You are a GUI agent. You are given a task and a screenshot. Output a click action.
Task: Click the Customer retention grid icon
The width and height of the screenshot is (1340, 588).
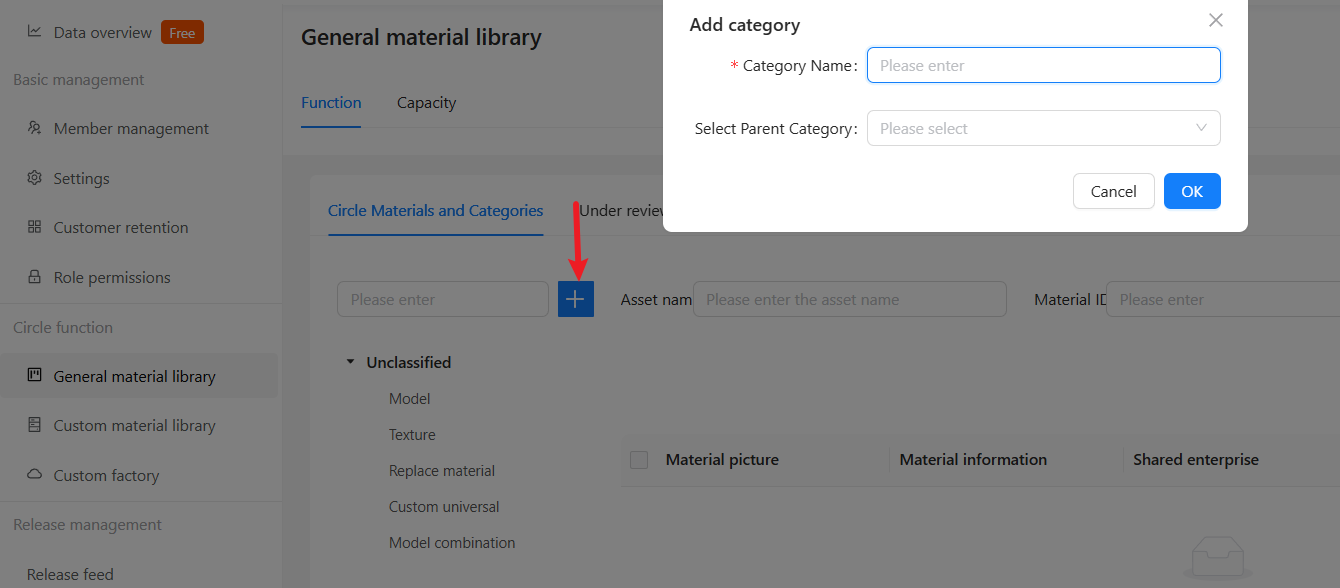34,227
